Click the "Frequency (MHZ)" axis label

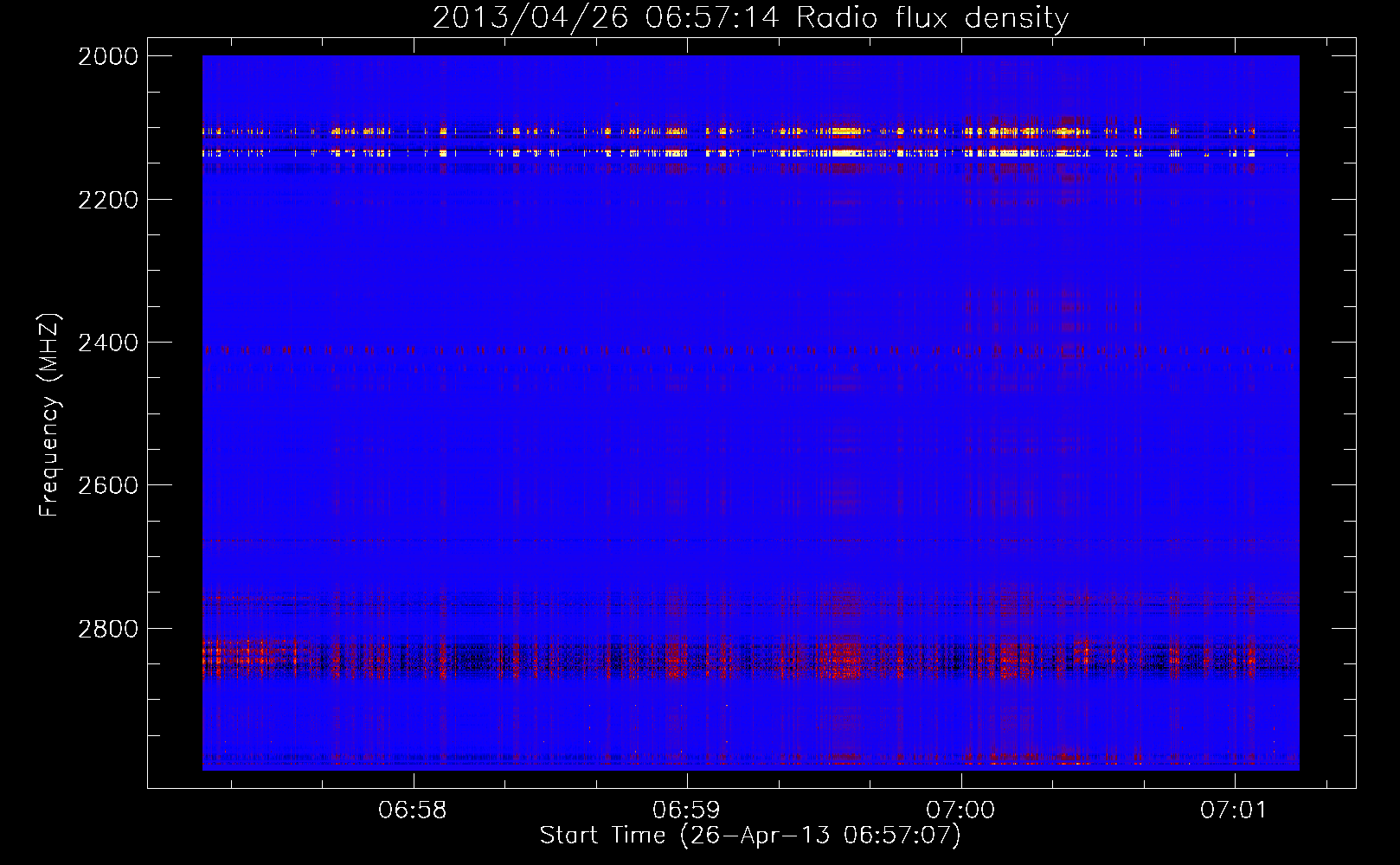pyautogui.click(x=49, y=415)
